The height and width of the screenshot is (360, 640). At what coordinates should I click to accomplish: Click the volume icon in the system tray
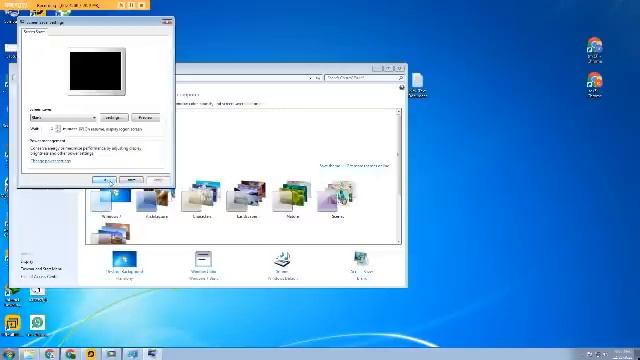pos(605,354)
